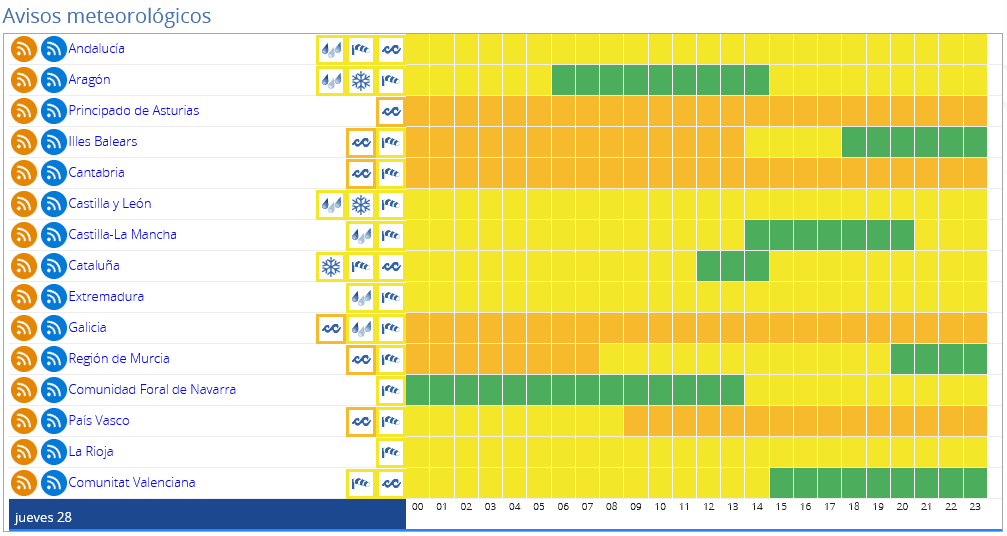1007x536 pixels.
Task: Click the coastal waves icon for Galicia
Action: (x=331, y=328)
